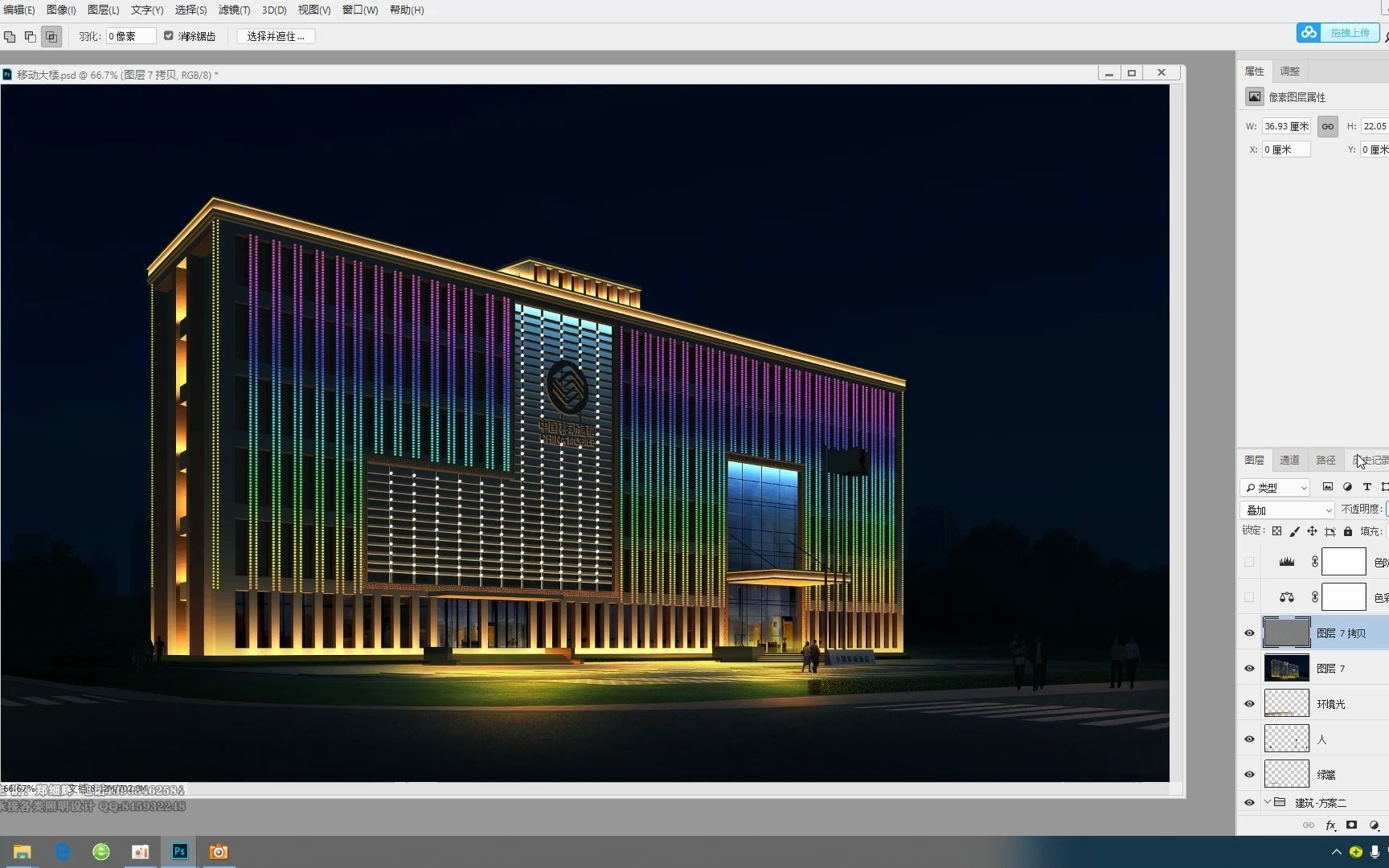Click the 拖拽上传 upload button
The width and height of the screenshot is (1389, 868).
1350,32
